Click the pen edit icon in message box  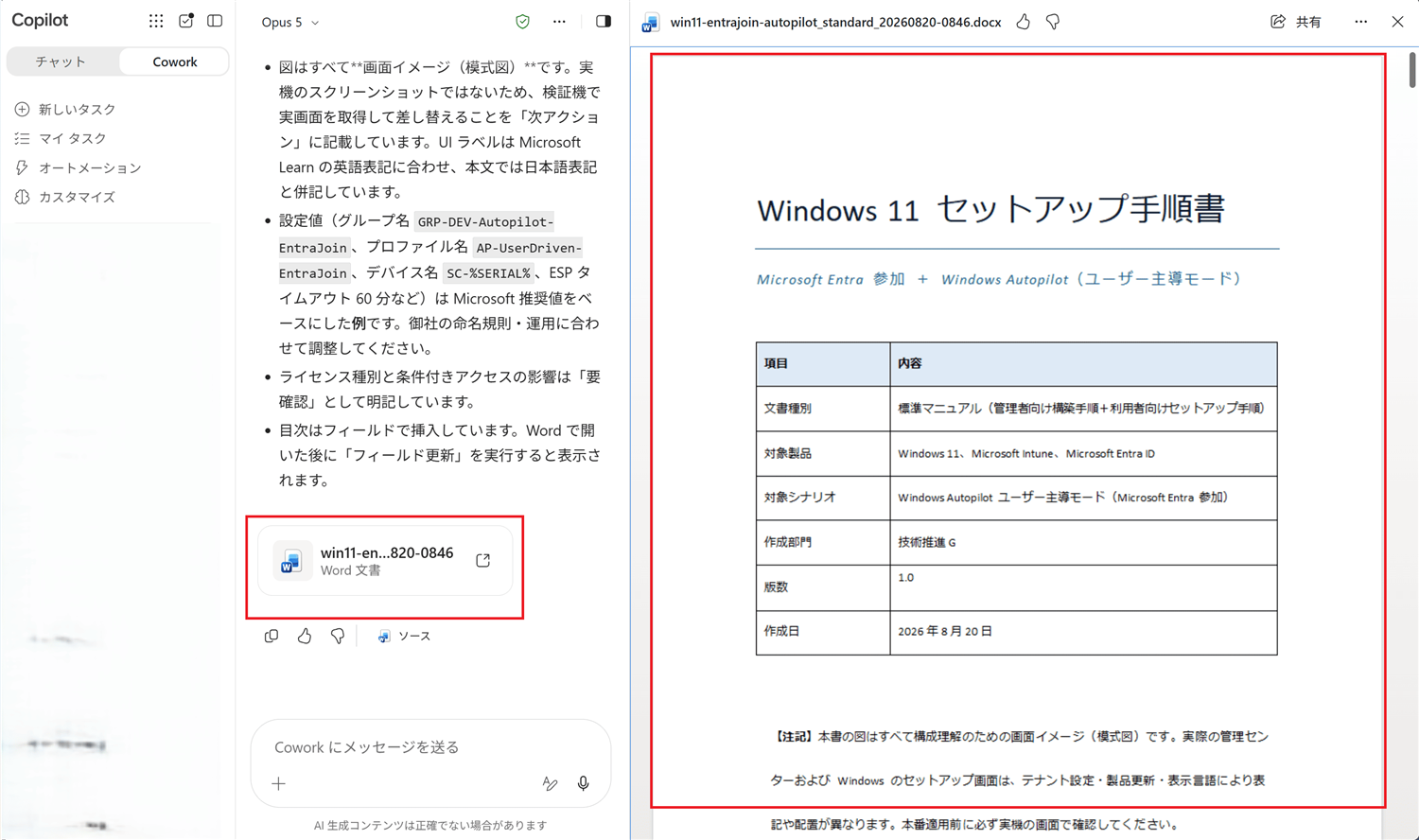pos(550,783)
